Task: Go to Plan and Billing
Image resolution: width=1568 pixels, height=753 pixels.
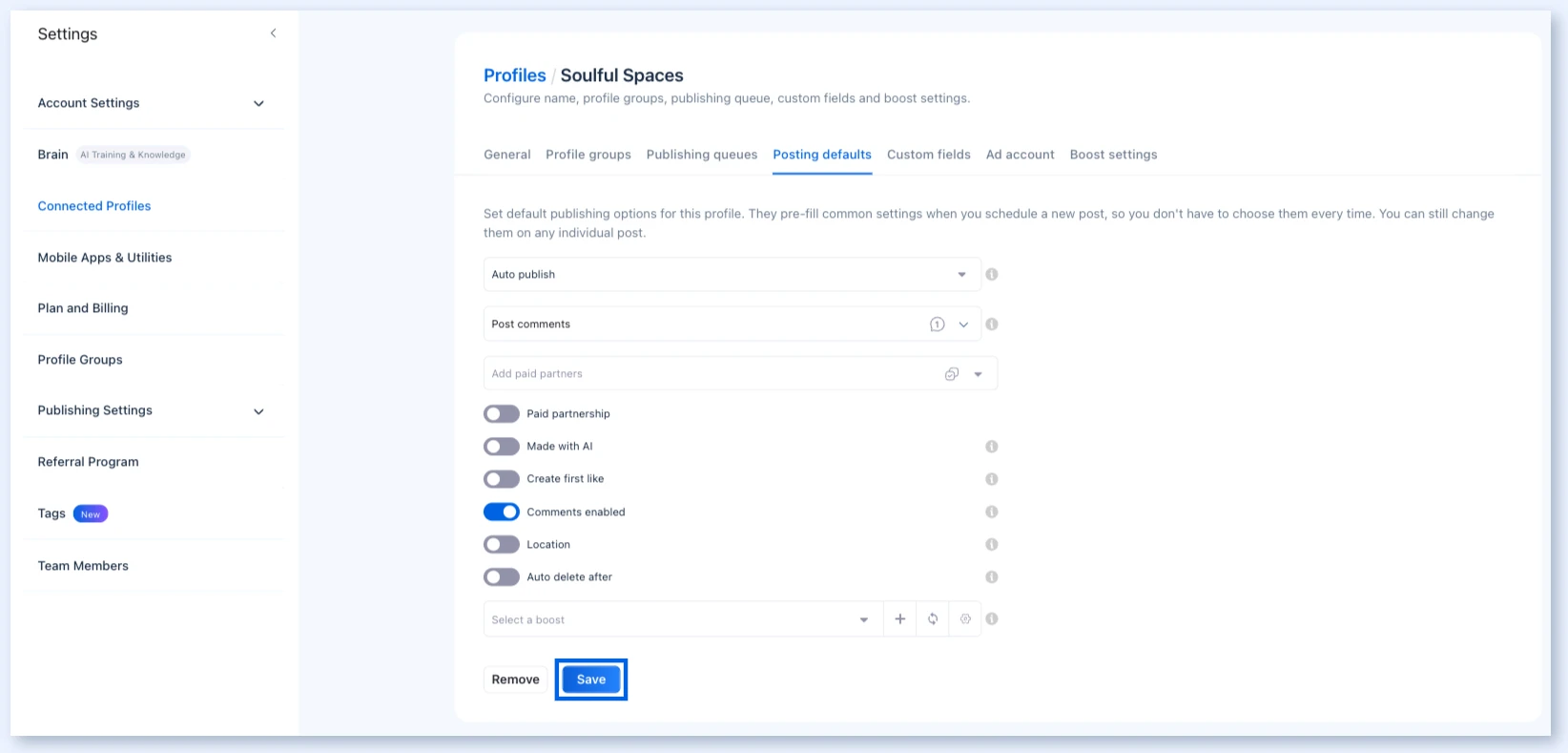Action: click(x=83, y=308)
